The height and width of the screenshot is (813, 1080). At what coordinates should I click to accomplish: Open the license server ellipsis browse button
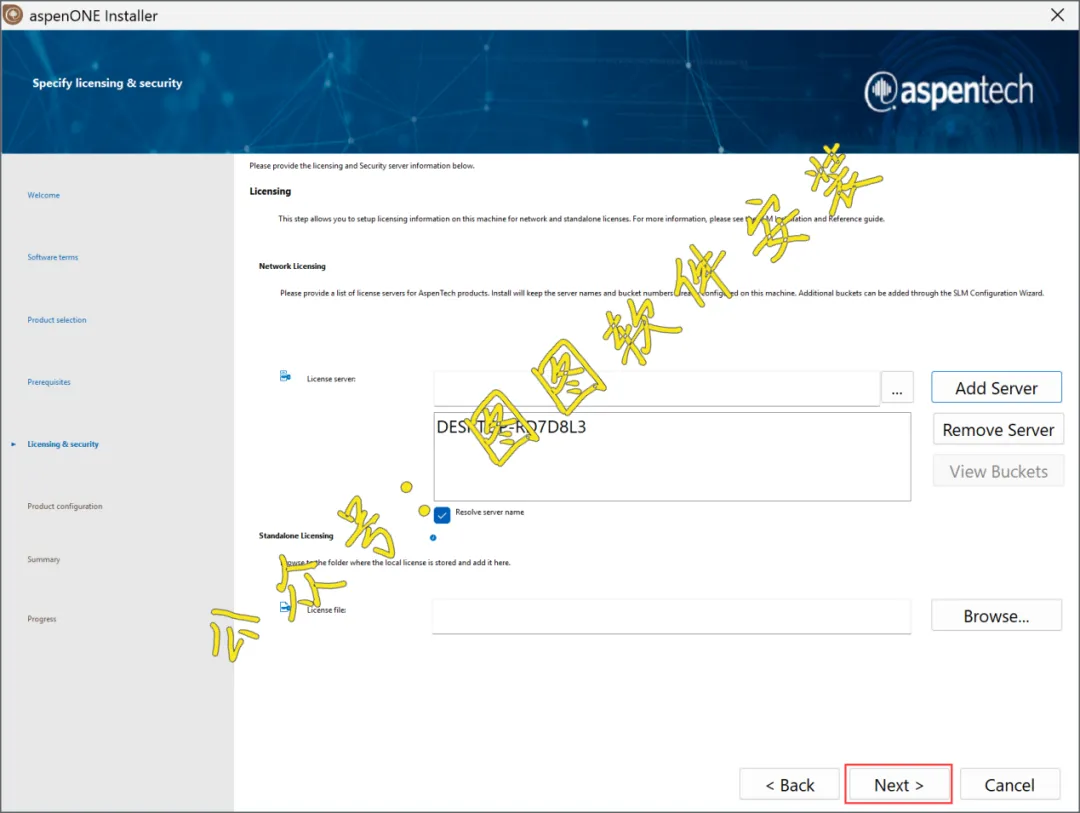[897, 388]
